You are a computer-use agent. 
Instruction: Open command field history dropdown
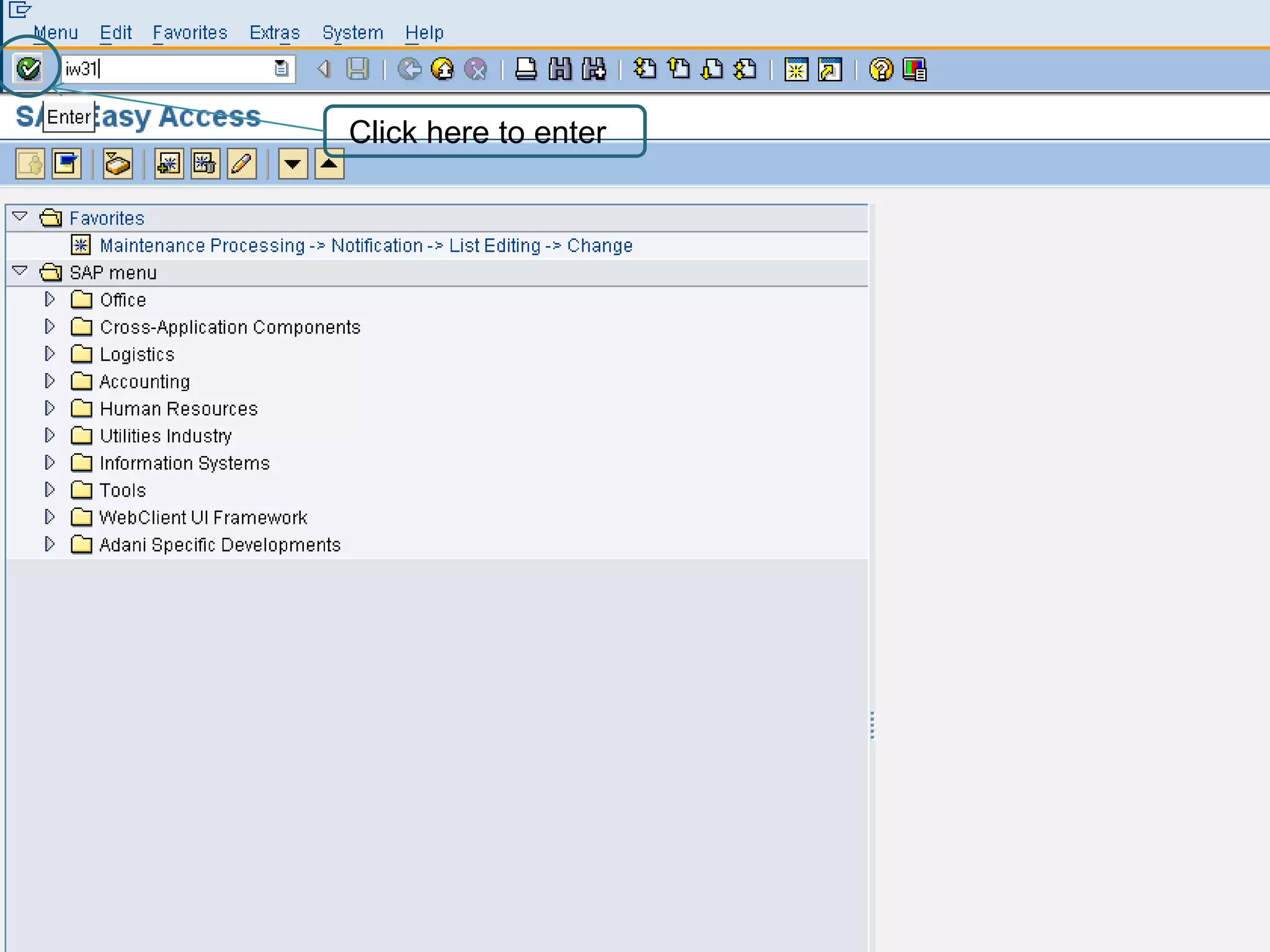coord(282,69)
